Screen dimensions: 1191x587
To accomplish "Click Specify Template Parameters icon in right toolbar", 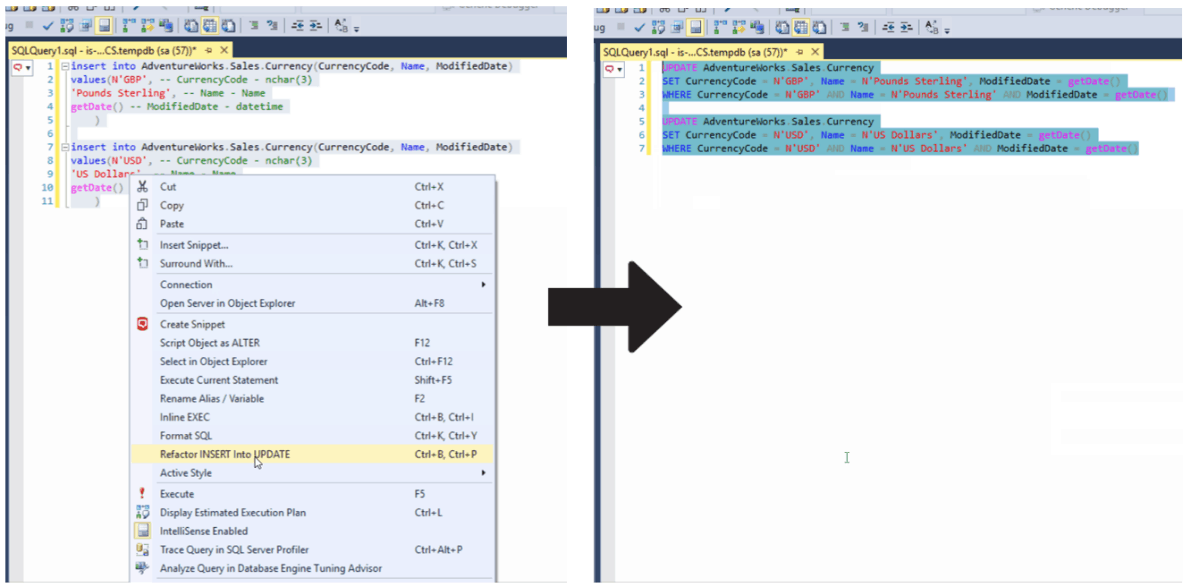I will click(x=932, y=27).
